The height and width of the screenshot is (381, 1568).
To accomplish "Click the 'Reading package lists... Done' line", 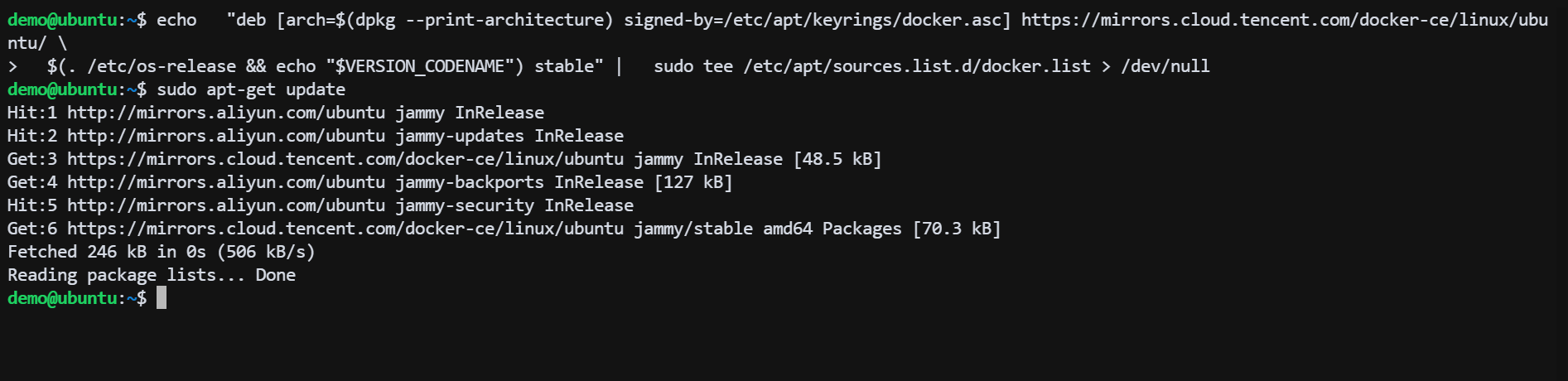I will click(152, 275).
